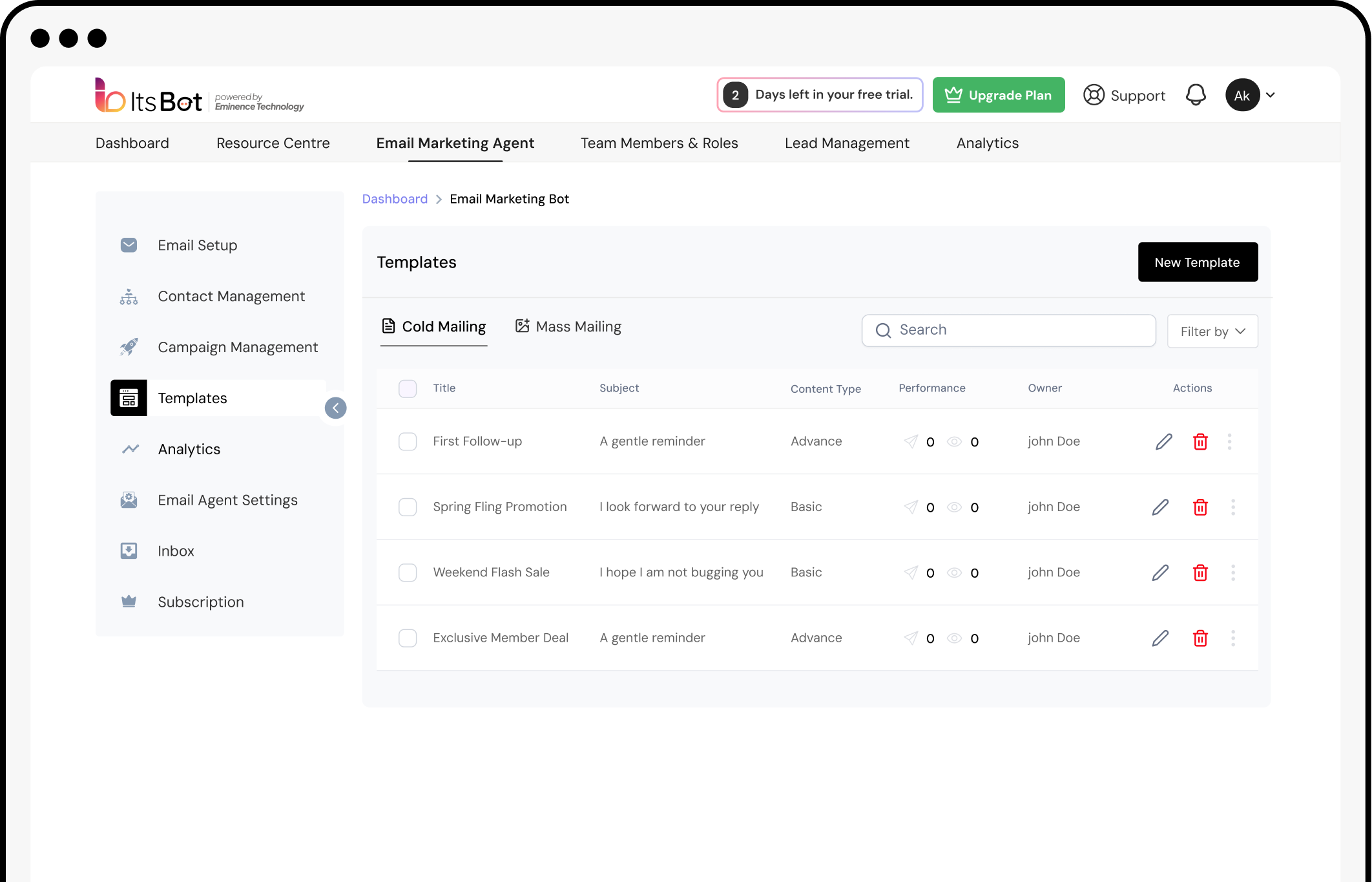The height and width of the screenshot is (882, 1372).
Task: Expand the Ak profile menu
Action: 1251,94
